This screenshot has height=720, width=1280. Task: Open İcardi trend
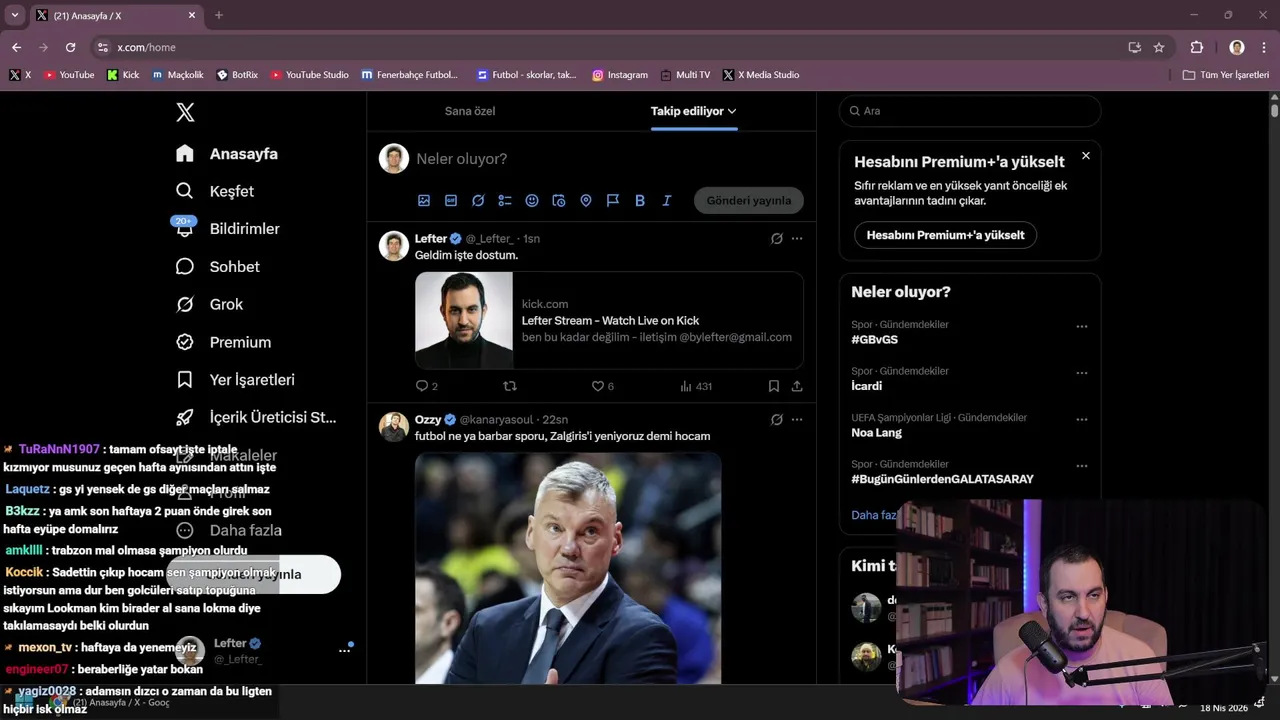(866, 386)
